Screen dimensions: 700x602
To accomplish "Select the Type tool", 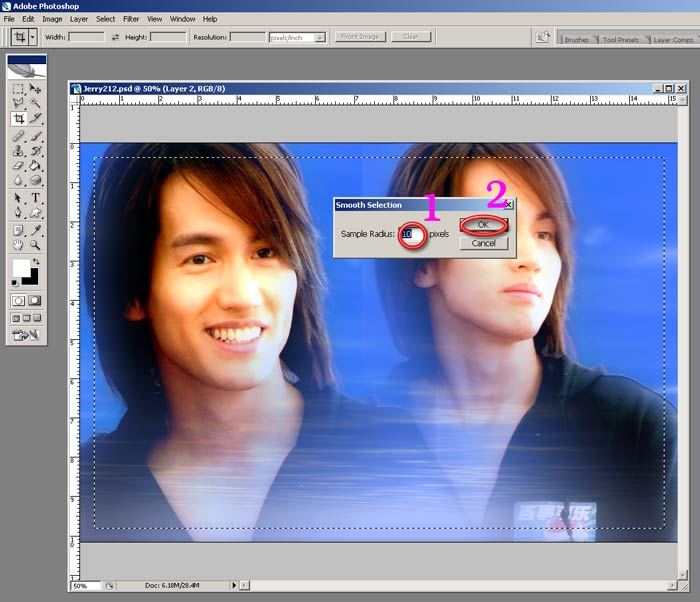I will tap(35, 198).
